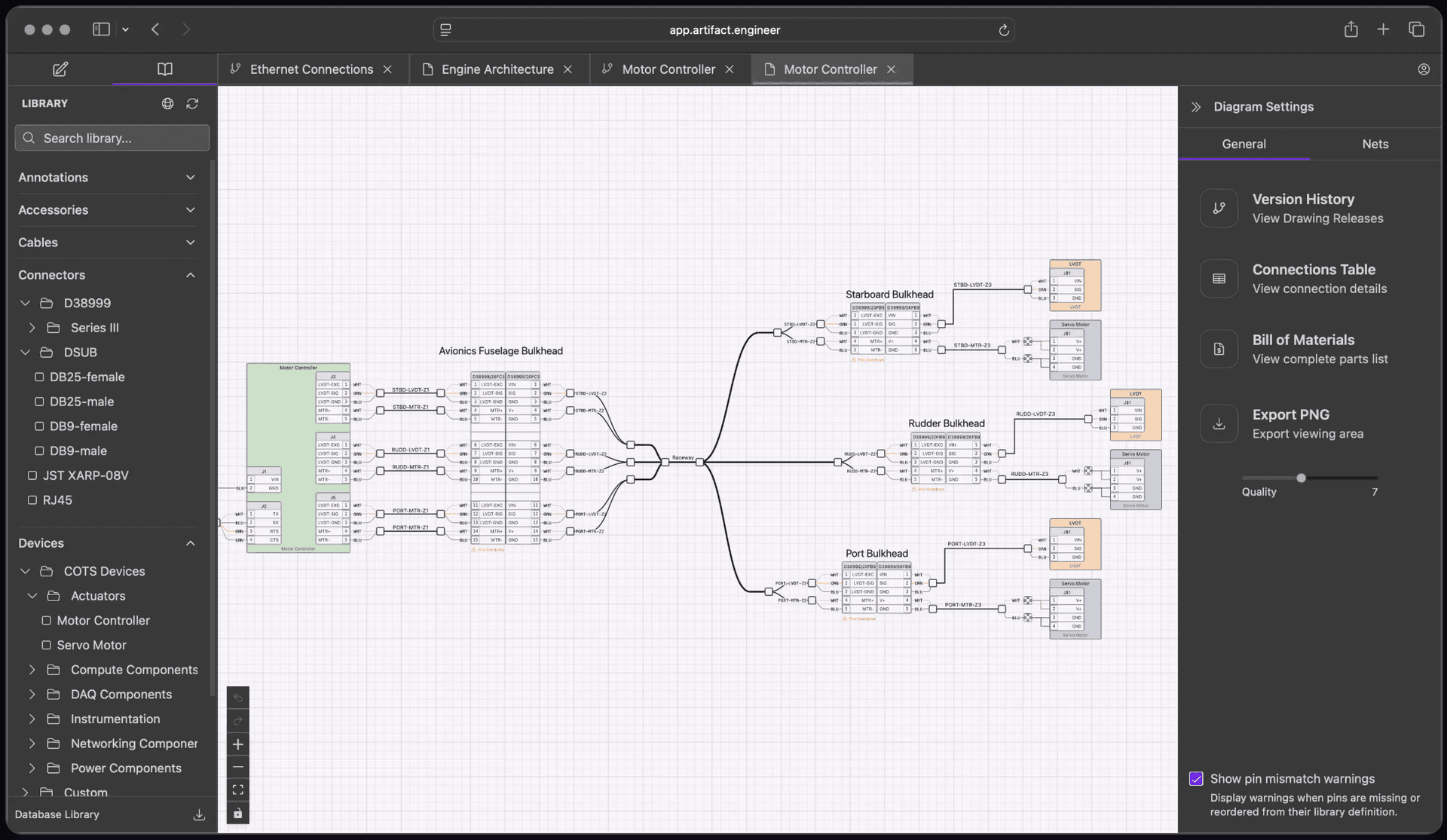Collapse the Diagram Settings panel with the chevrons
1447x840 pixels.
point(1196,107)
